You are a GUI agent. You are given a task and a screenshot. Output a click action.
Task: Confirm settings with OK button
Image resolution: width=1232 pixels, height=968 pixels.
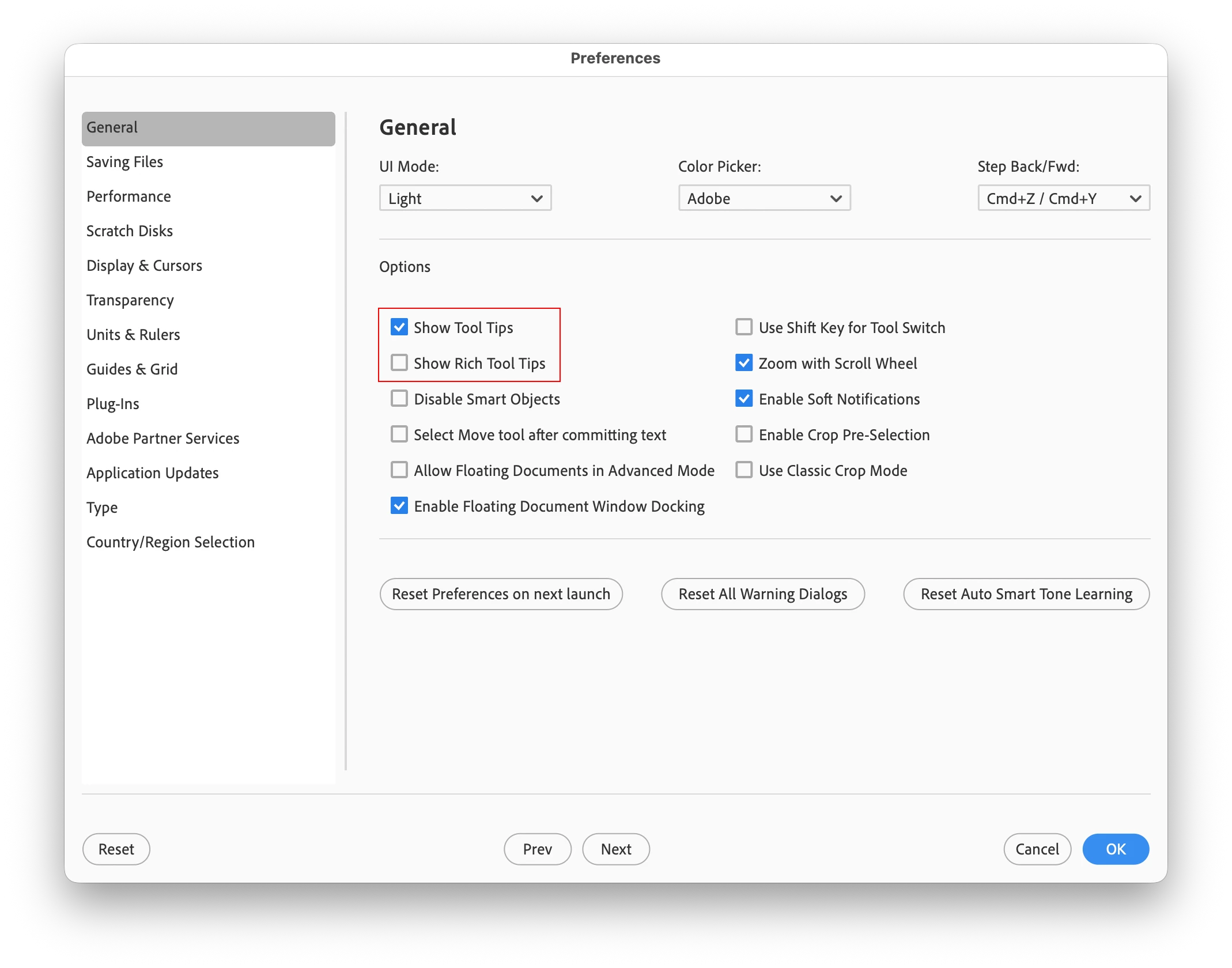[x=1115, y=849]
